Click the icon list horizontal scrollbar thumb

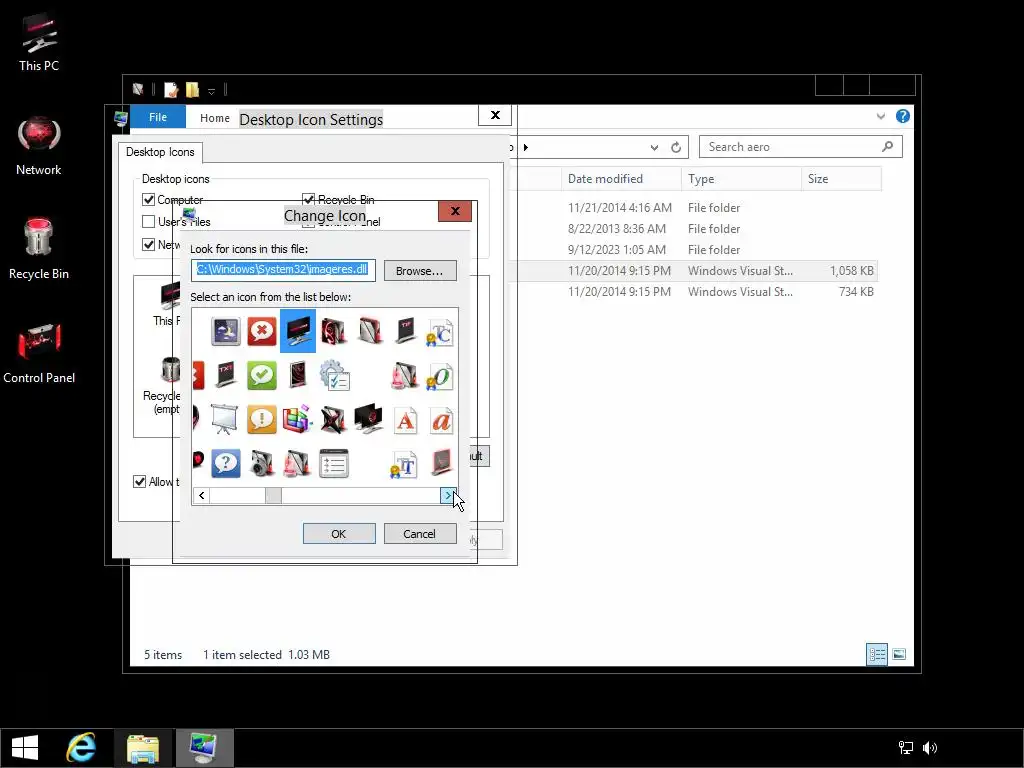273,496
